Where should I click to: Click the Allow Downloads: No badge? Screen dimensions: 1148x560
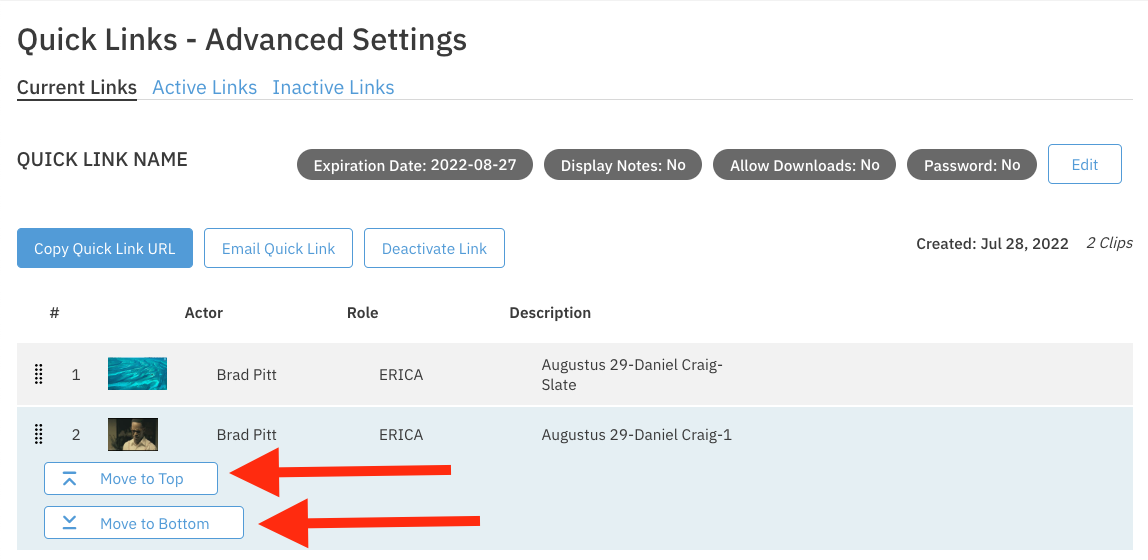tap(804, 165)
